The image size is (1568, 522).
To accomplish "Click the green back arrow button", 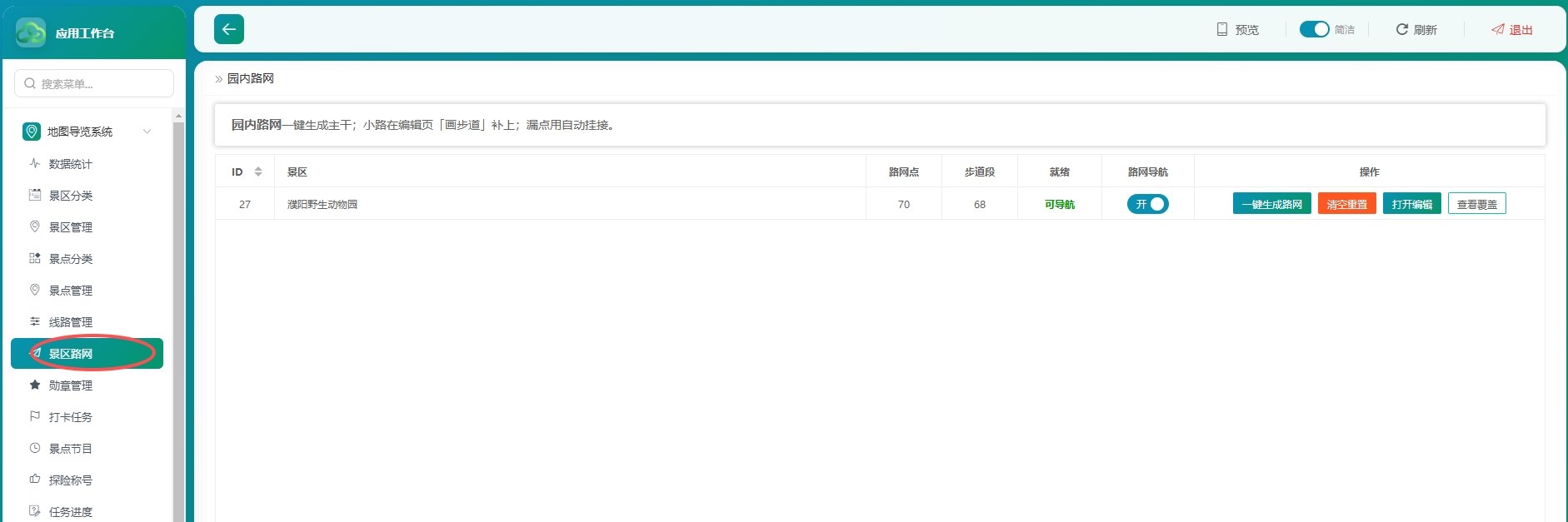I will coord(229,29).
